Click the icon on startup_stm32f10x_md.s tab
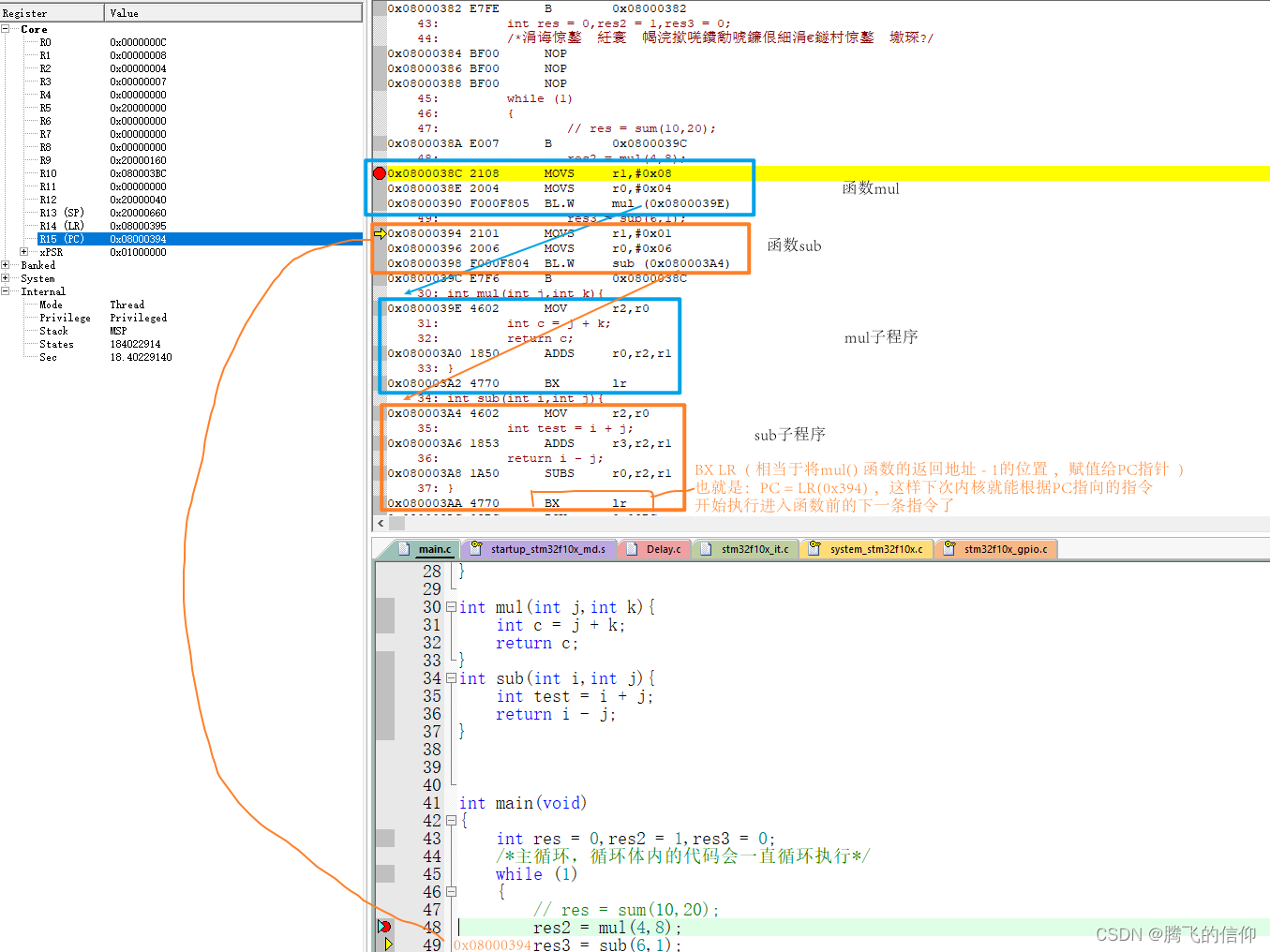 tap(475, 549)
